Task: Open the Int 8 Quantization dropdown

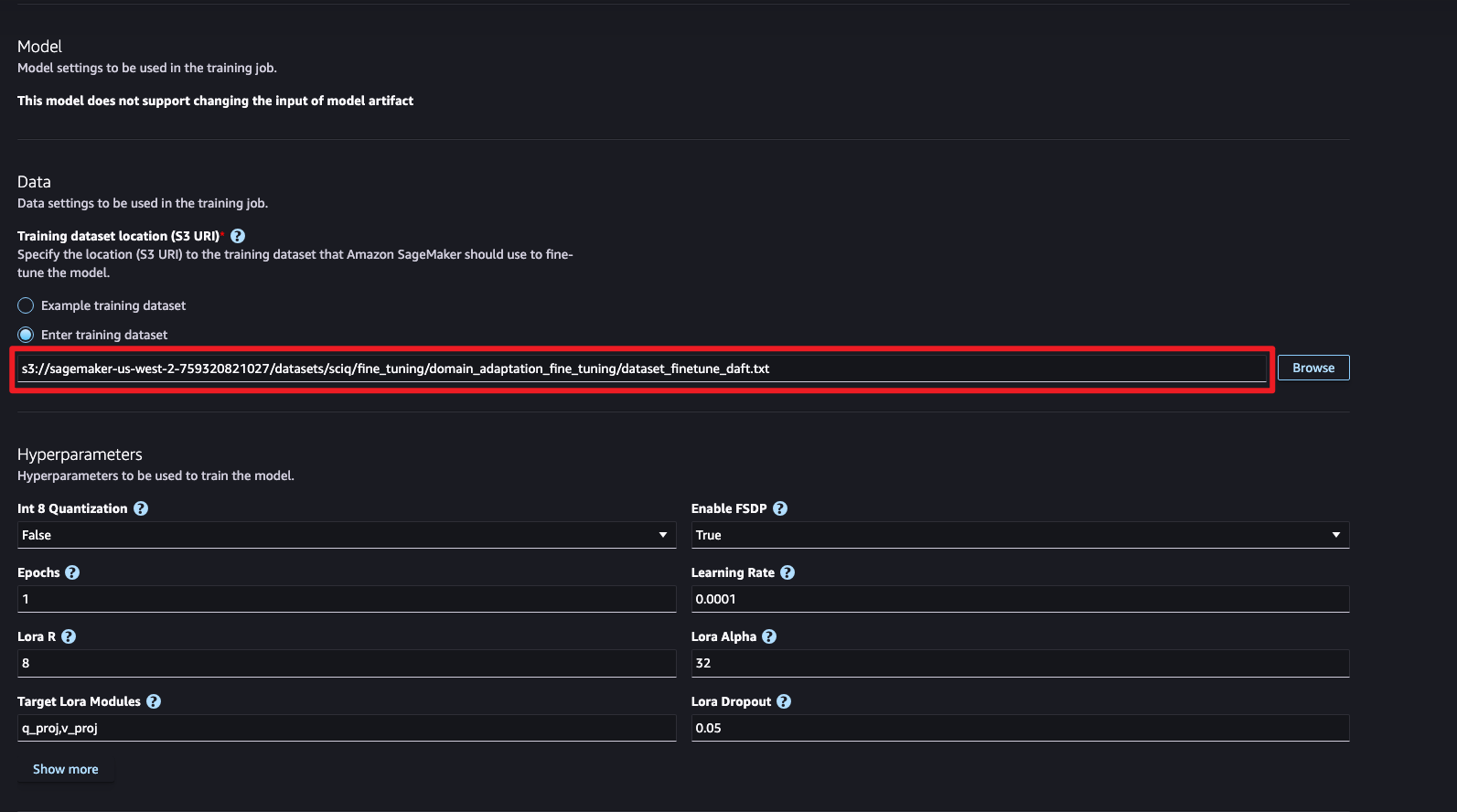Action: tap(346, 535)
